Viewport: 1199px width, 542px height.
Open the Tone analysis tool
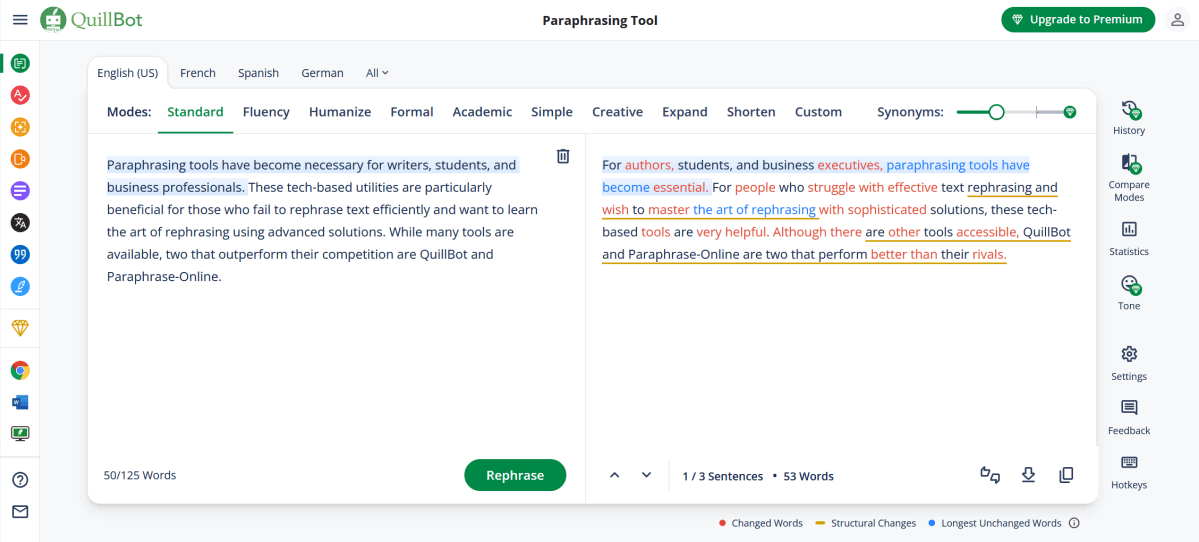(1128, 292)
